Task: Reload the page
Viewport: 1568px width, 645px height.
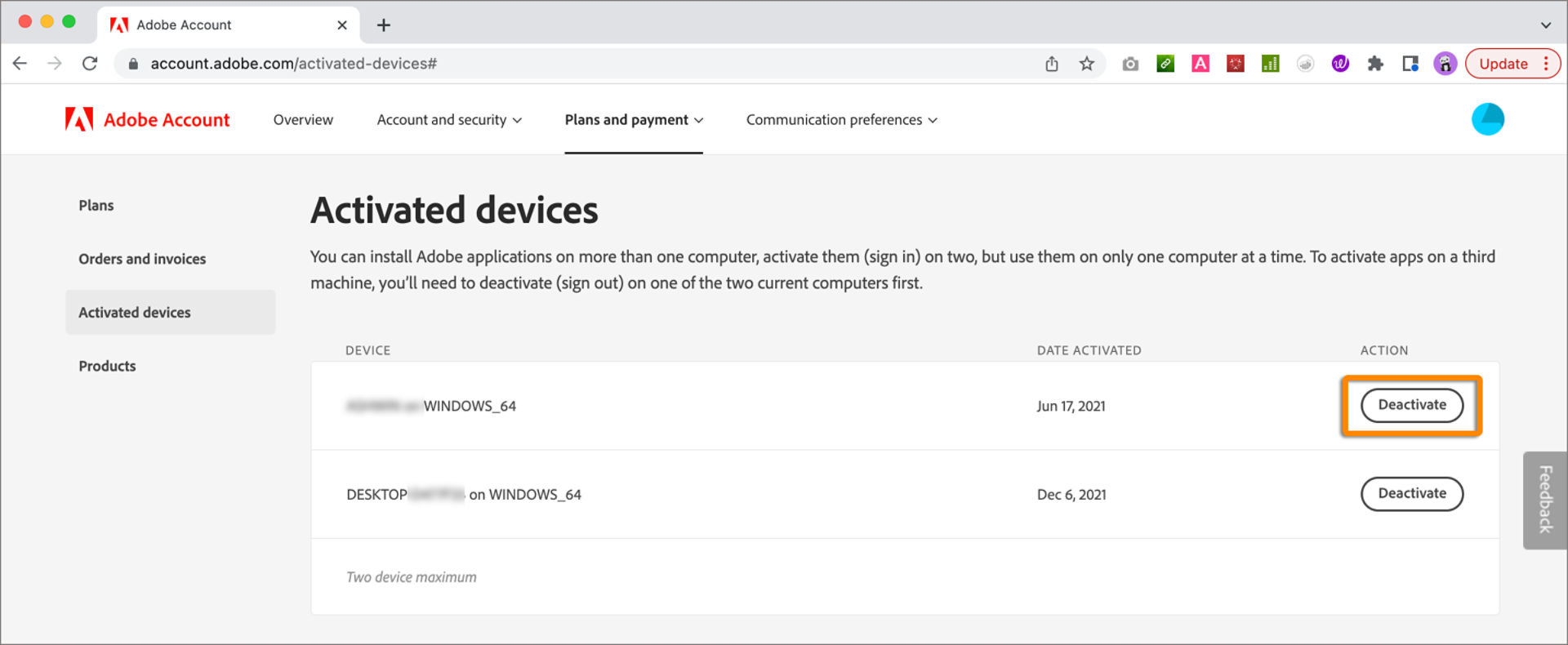Action: (90, 64)
